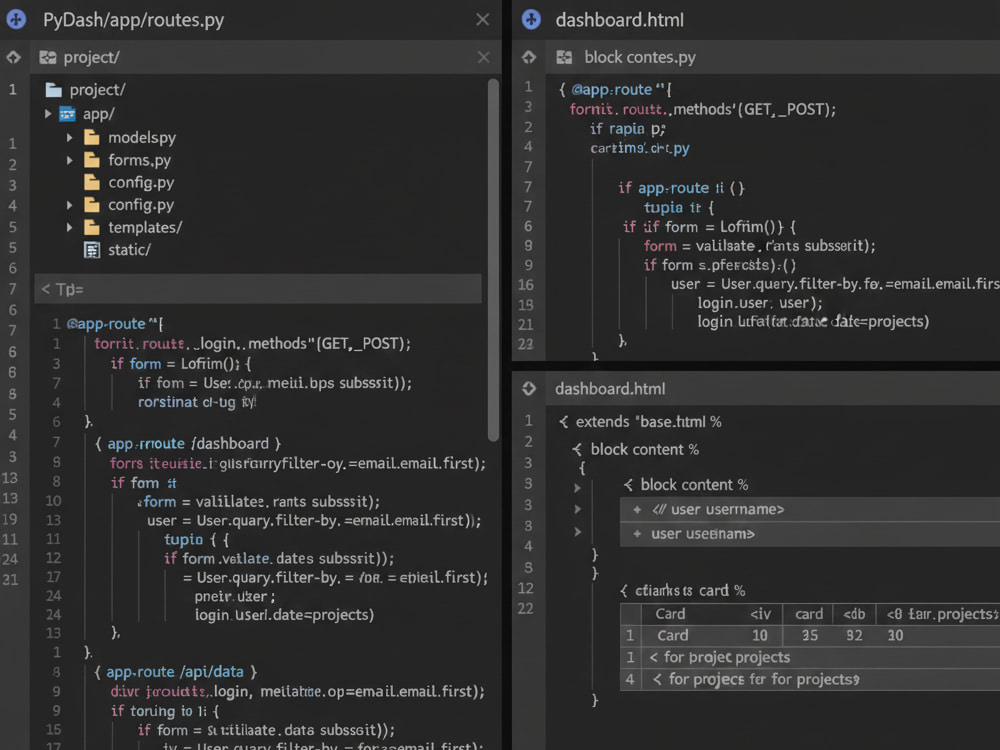The image size is (1000, 750).
Task: Toggle fold arrow beside user useṙnam> line
Action: pos(577,532)
